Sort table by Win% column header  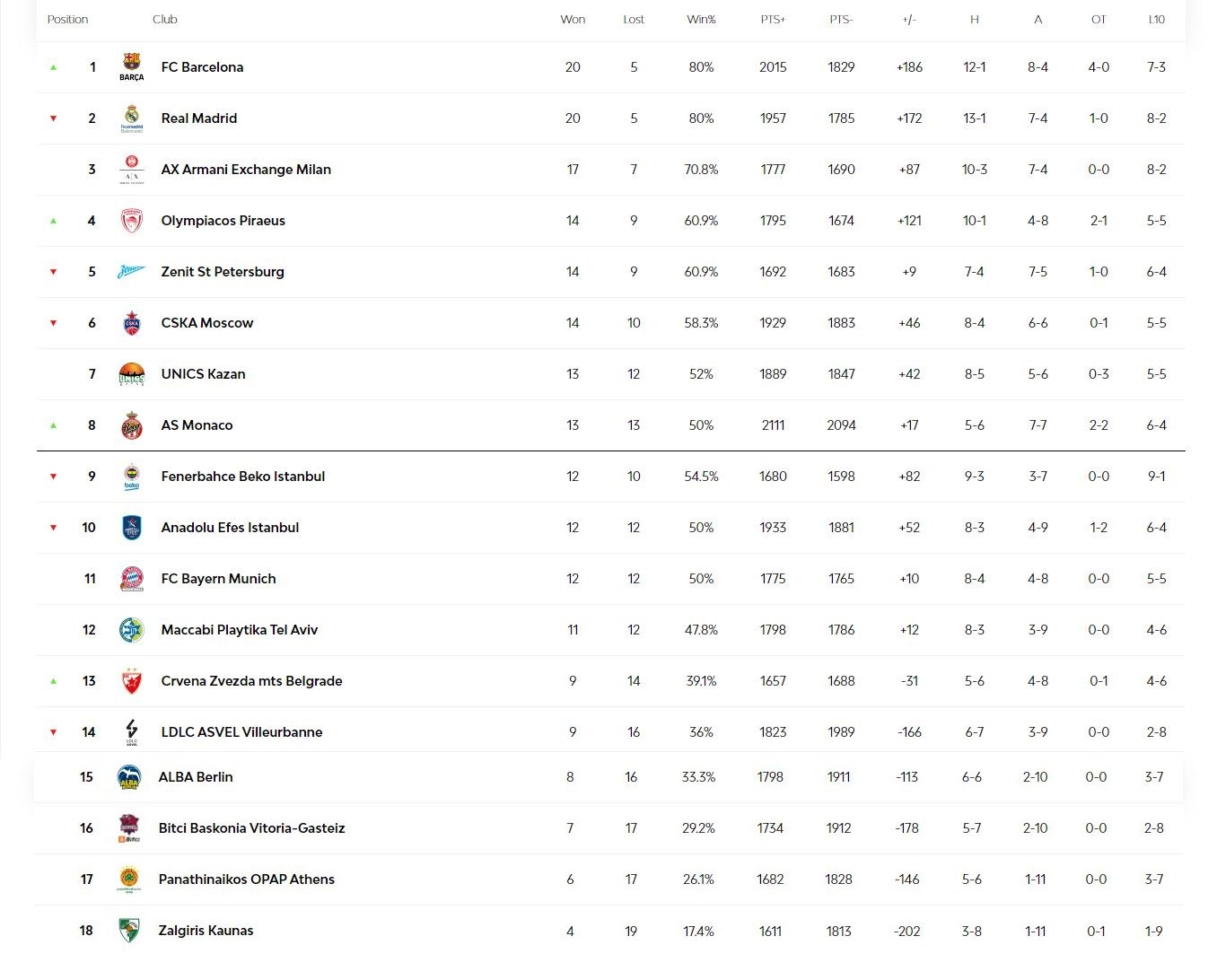point(701,19)
